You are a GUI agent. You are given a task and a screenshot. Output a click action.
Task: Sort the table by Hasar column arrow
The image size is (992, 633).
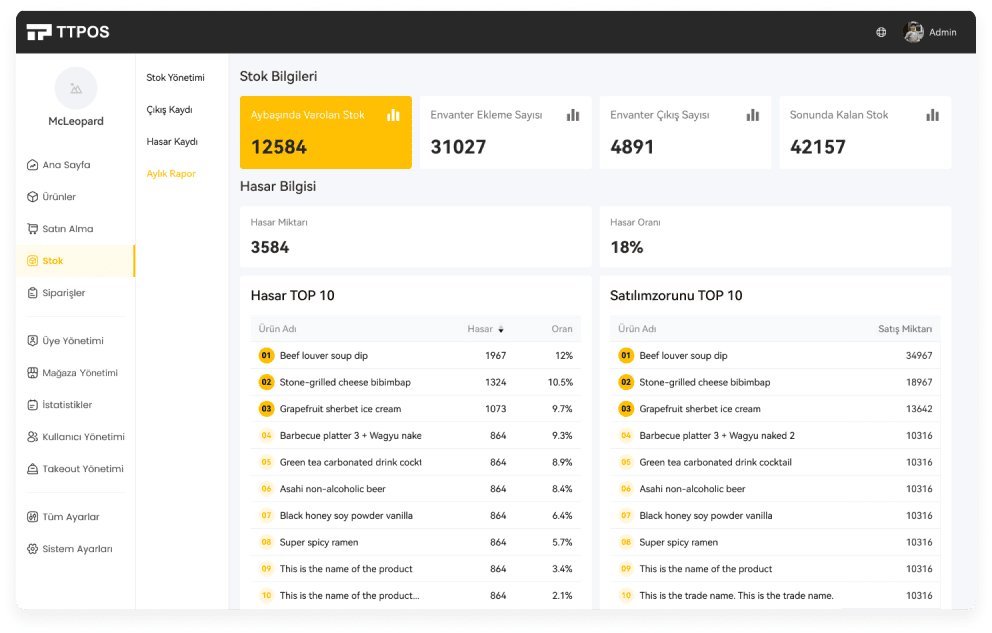tap(501, 329)
